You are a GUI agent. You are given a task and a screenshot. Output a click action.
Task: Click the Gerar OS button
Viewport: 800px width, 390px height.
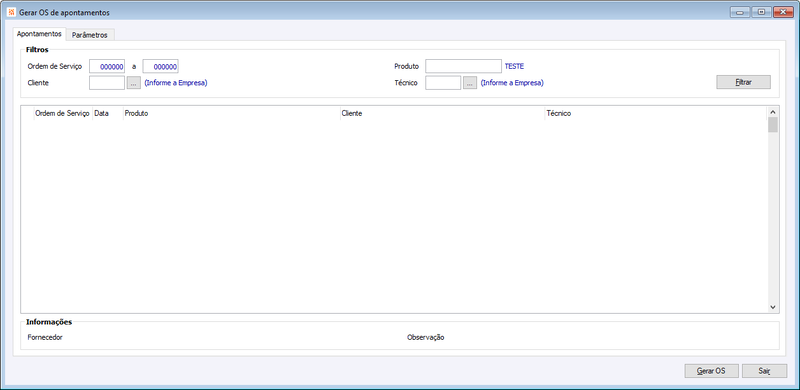click(711, 371)
